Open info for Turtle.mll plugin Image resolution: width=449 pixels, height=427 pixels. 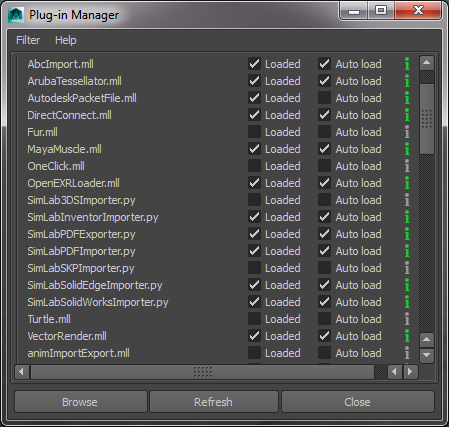coord(407,319)
